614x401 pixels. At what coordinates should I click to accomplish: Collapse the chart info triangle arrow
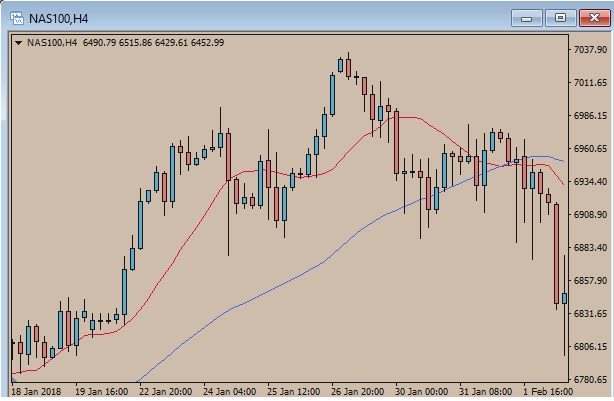(x=18, y=43)
